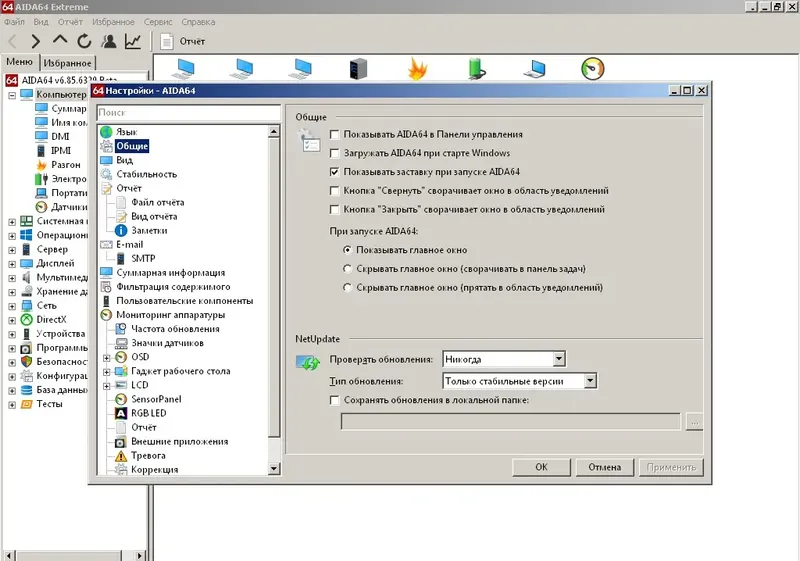Expand LCD node in settings tree
Image resolution: width=800 pixels, height=561 pixels.
[x=107, y=386]
